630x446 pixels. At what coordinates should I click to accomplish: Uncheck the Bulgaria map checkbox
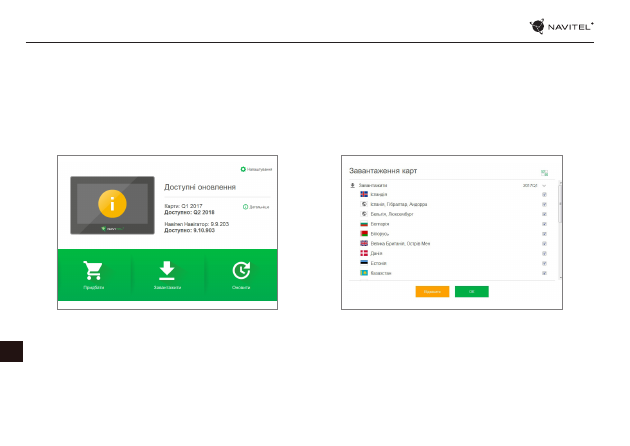click(544, 224)
